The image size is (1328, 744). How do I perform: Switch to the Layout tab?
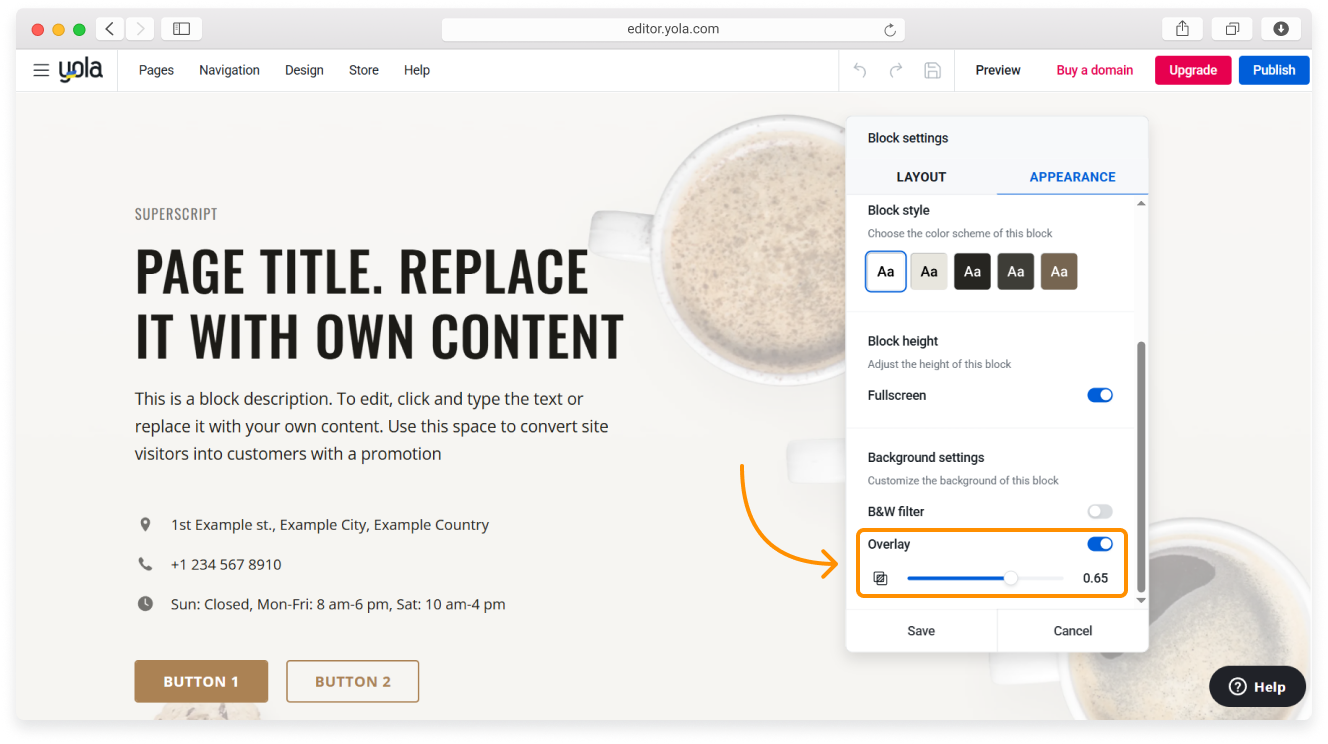[921, 177]
